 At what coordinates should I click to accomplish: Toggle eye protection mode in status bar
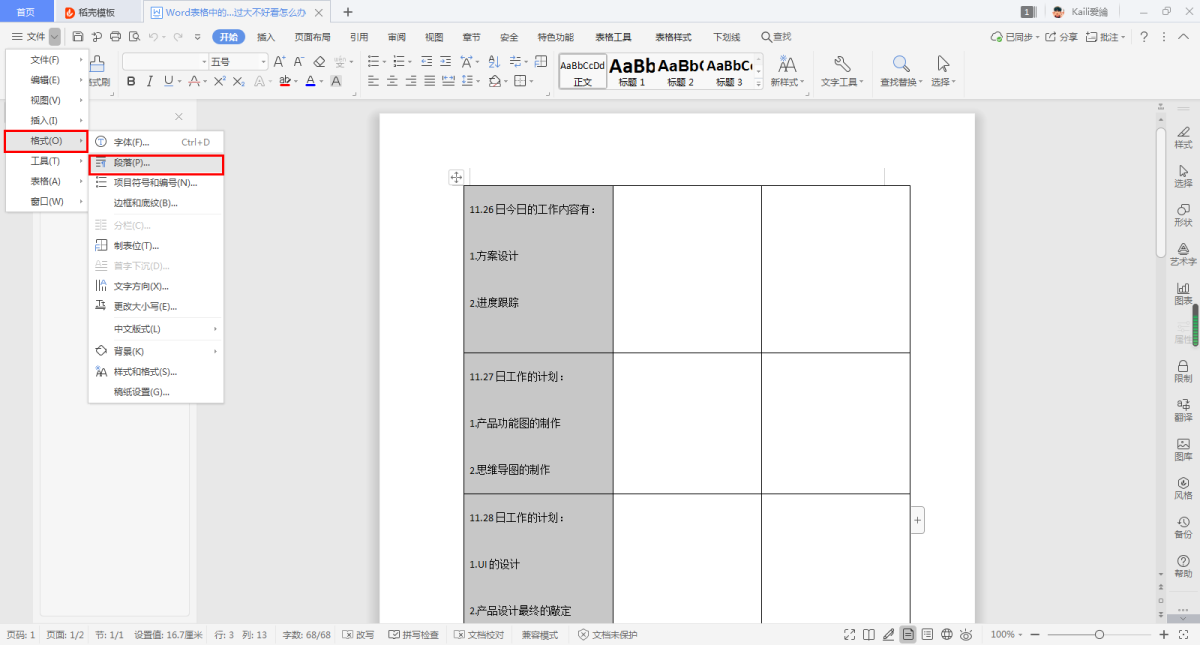pyautogui.click(x=966, y=635)
